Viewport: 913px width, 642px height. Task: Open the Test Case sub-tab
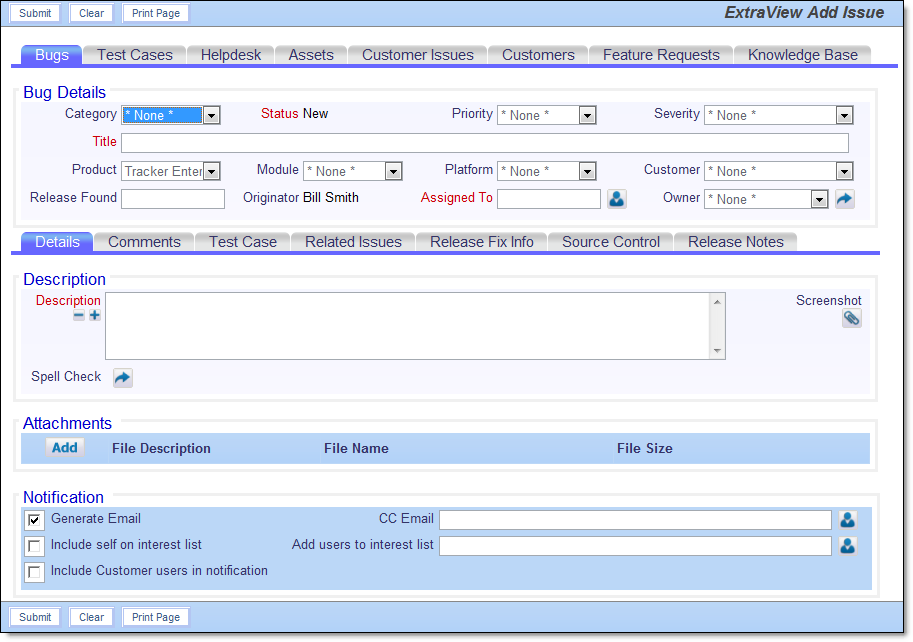[x=243, y=242]
